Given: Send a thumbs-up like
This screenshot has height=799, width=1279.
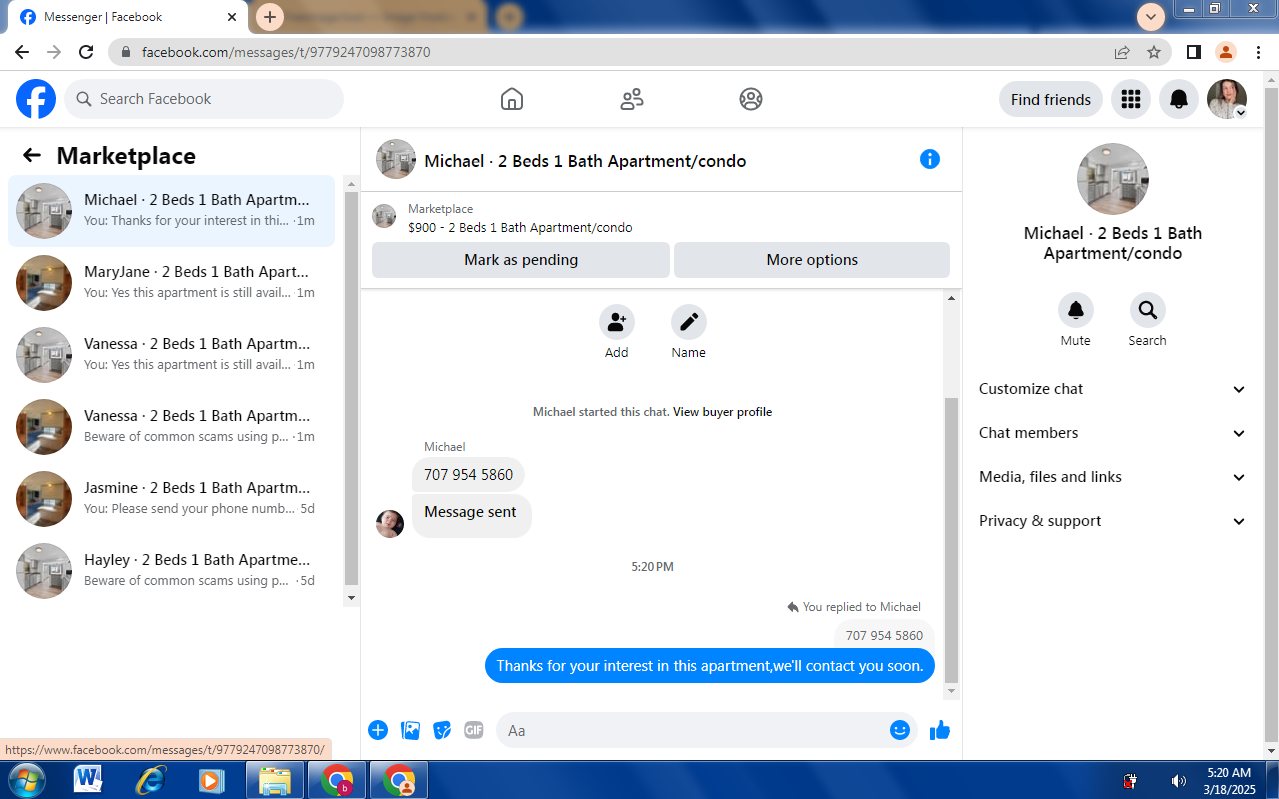Looking at the screenshot, I should pos(940,730).
